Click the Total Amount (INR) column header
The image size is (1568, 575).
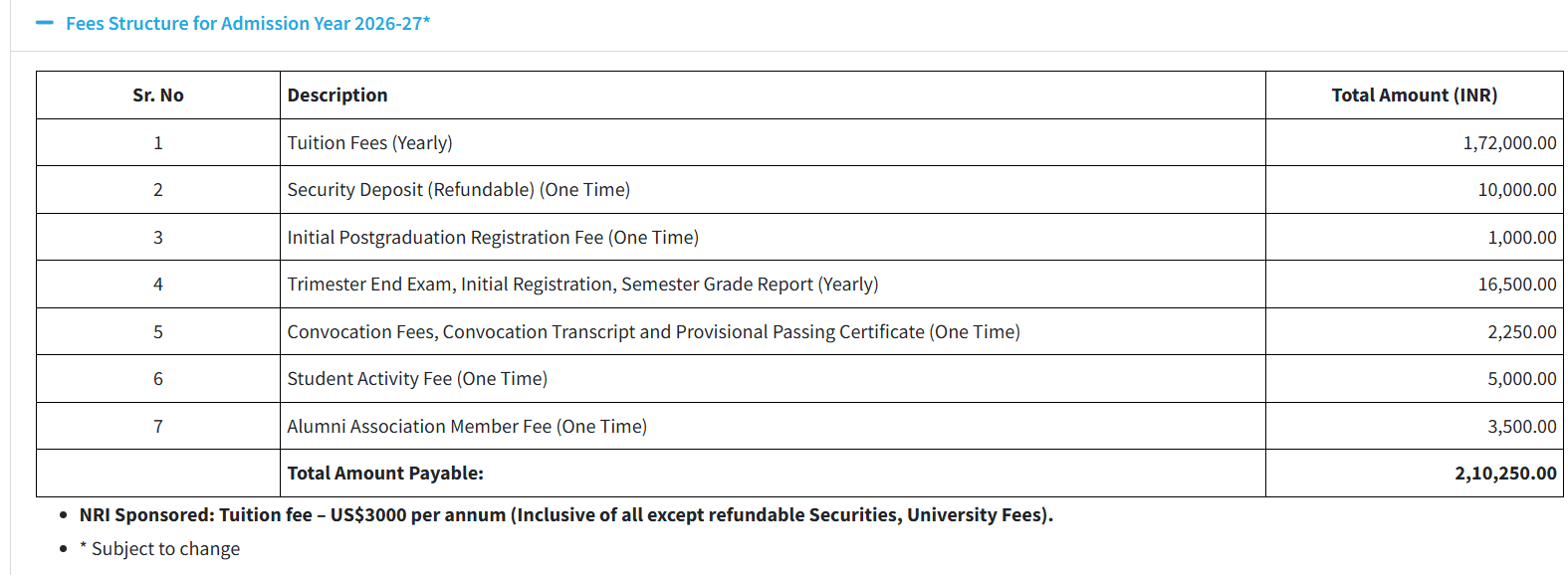pyautogui.click(x=1414, y=96)
